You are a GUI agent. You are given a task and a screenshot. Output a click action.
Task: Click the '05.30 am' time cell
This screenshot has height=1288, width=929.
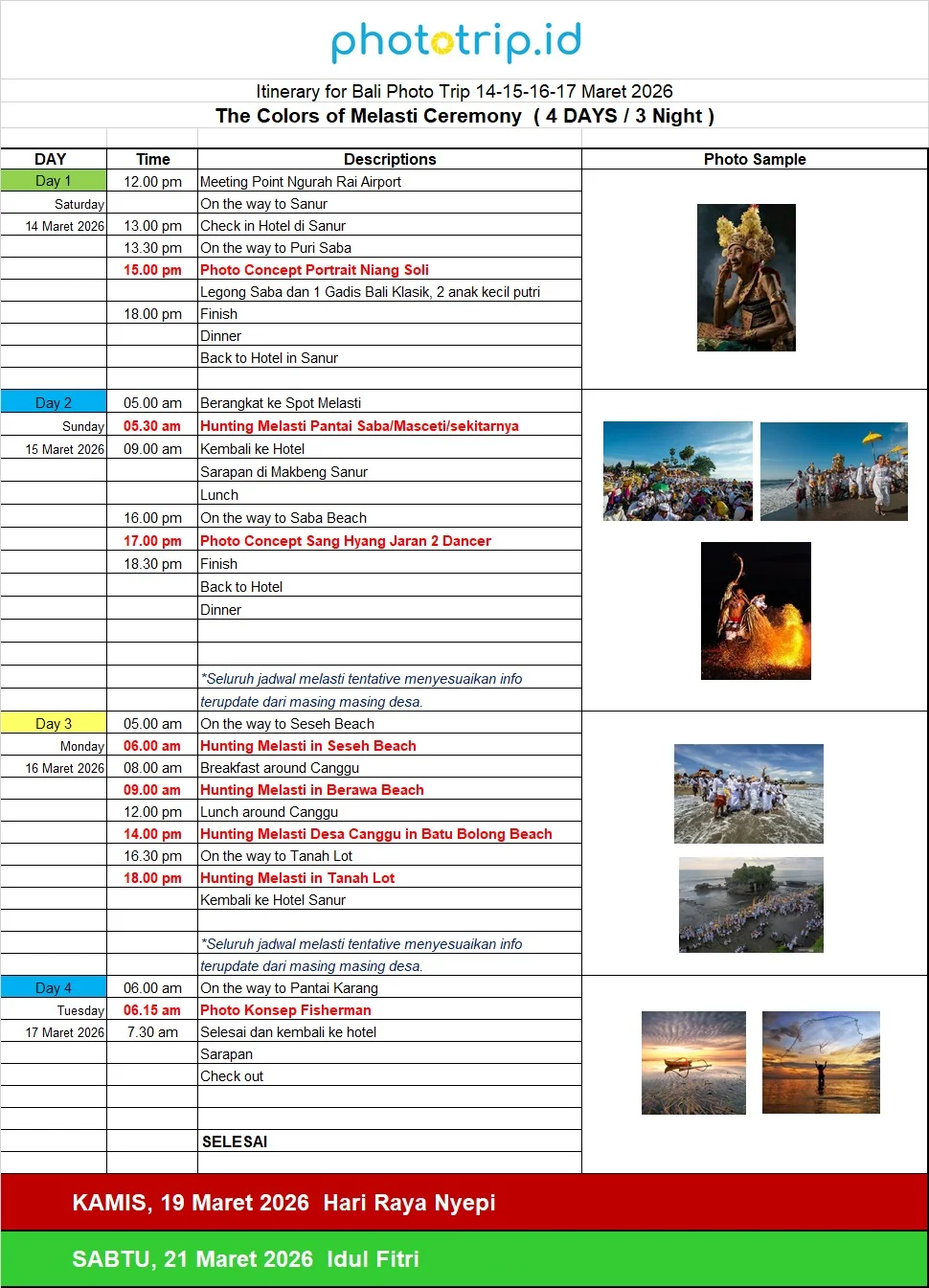click(x=152, y=425)
